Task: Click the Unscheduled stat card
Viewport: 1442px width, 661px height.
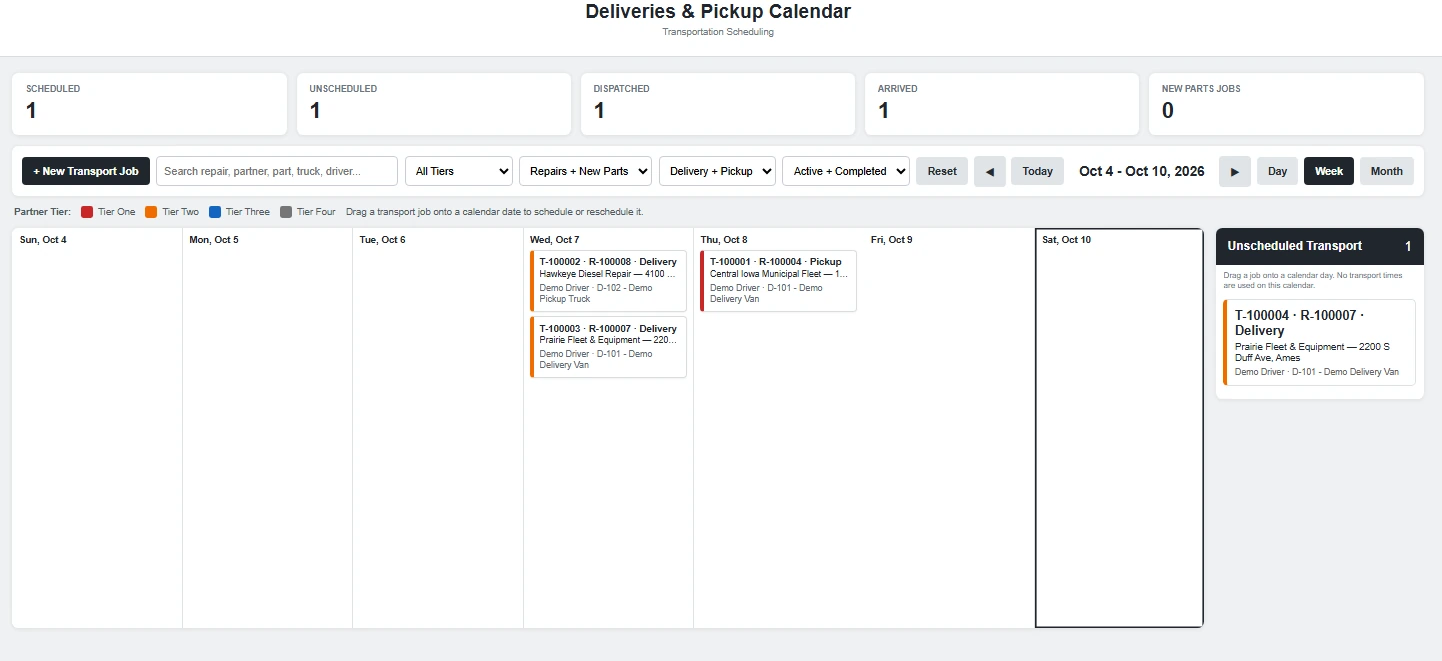Action: point(433,104)
